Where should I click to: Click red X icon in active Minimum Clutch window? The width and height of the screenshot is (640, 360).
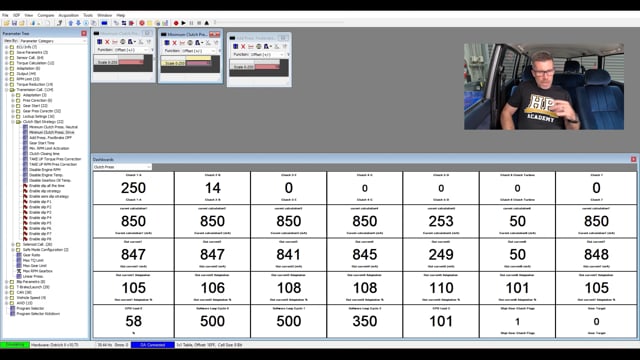click(175, 42)
